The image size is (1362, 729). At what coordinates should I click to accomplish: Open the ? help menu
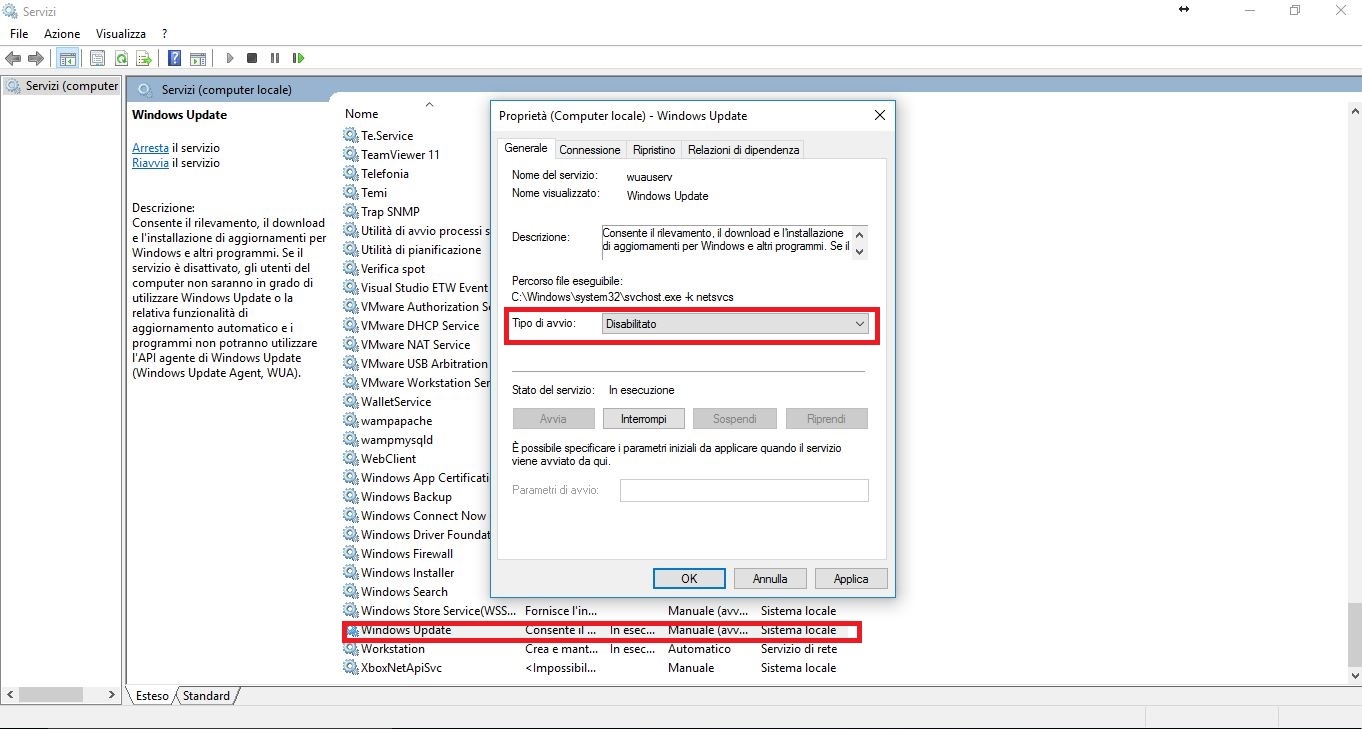tap(165, 34)
